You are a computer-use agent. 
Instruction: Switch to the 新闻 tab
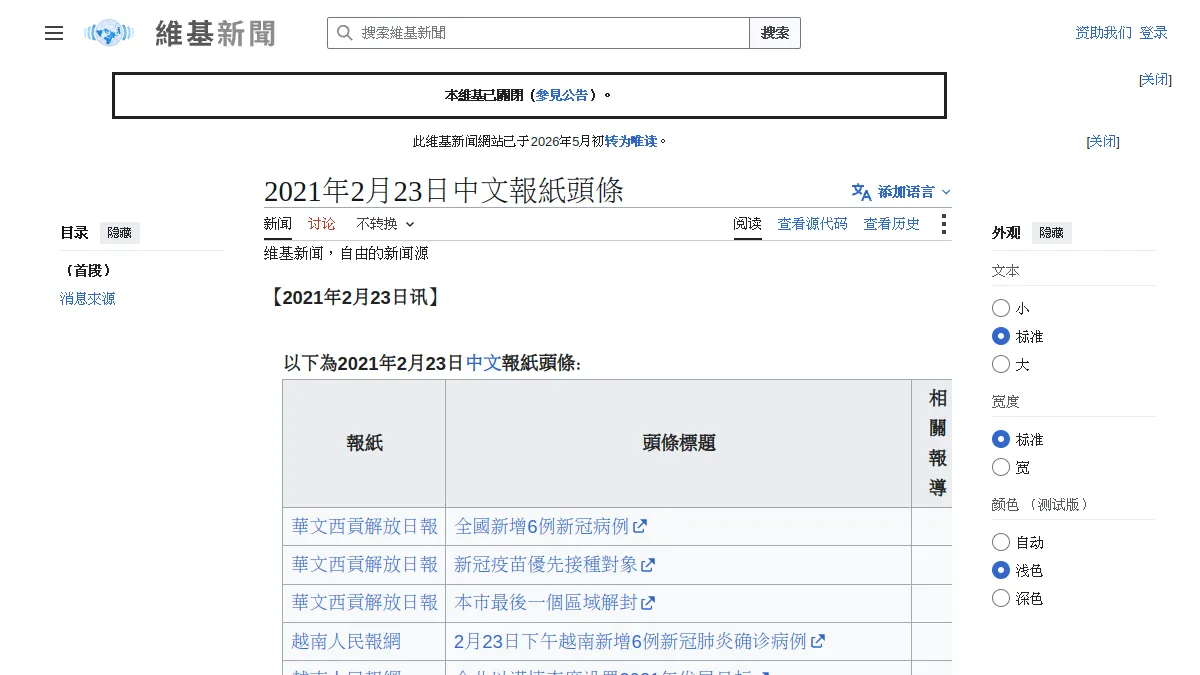tap(278, 224)
